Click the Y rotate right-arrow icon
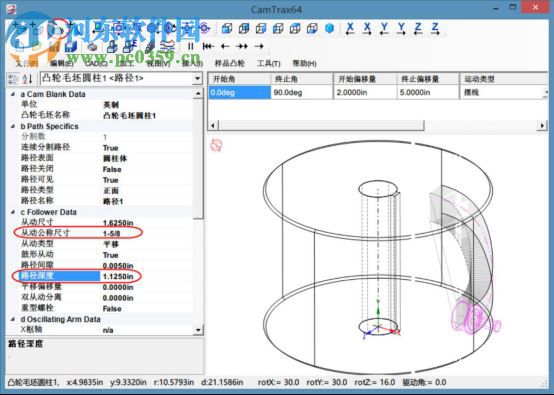This screenshot has width=554, height=395. 401,28
